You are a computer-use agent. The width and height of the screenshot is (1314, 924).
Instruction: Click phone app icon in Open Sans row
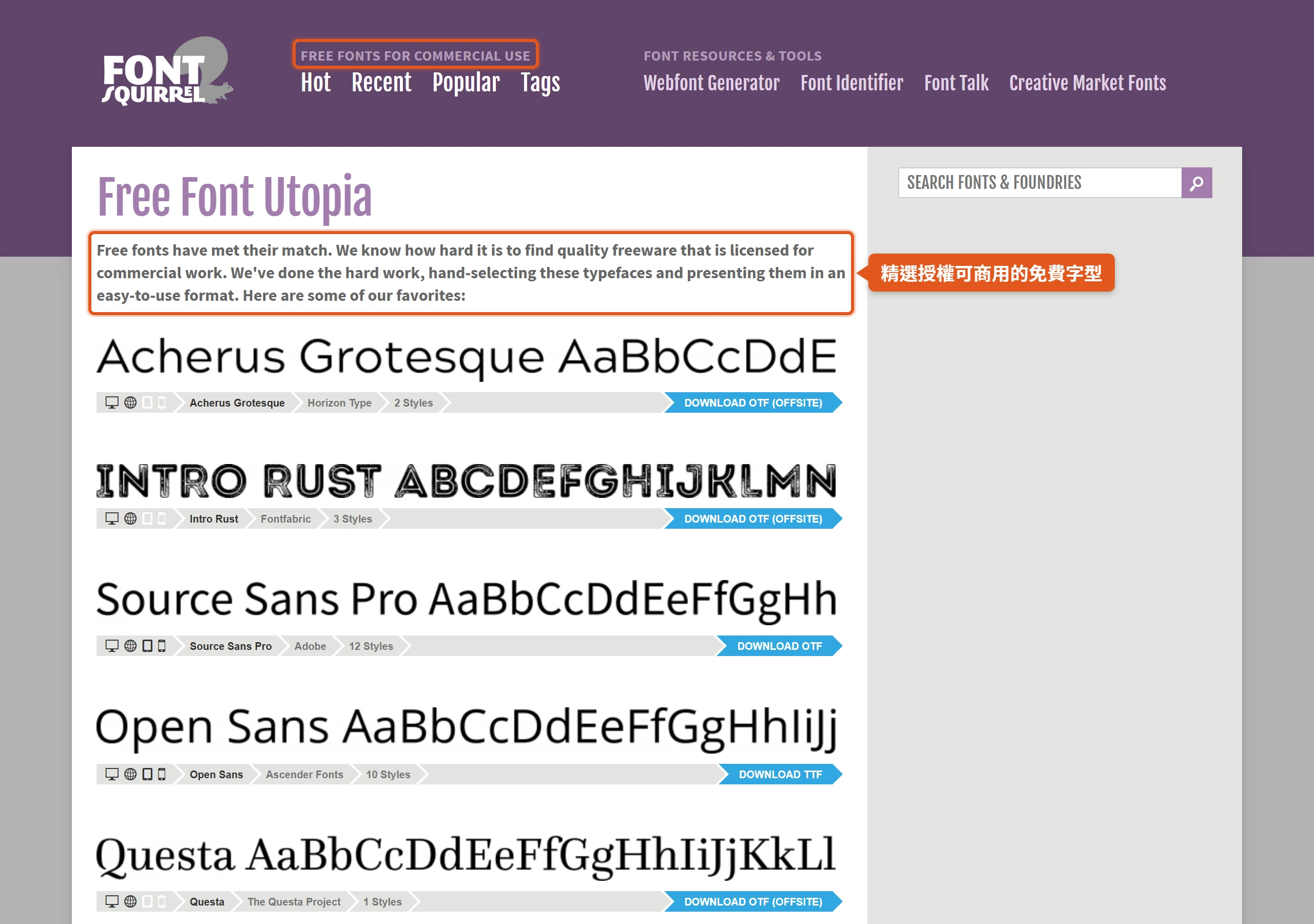162,774
